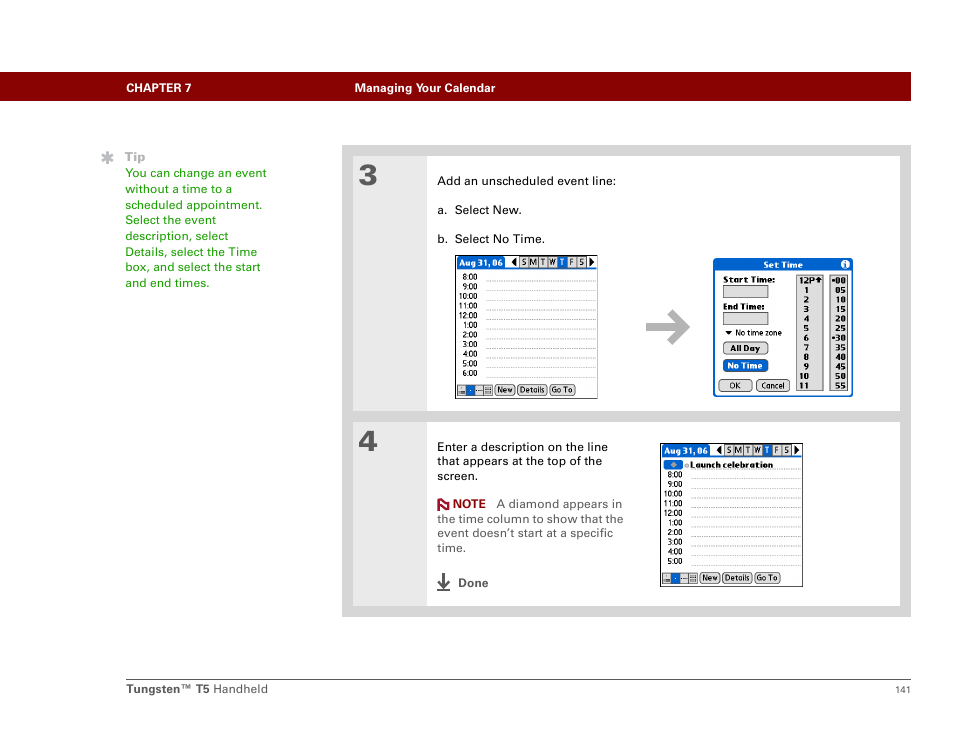
Task: Select Agenda view icon in step 4 calendar
Action: 667,578
